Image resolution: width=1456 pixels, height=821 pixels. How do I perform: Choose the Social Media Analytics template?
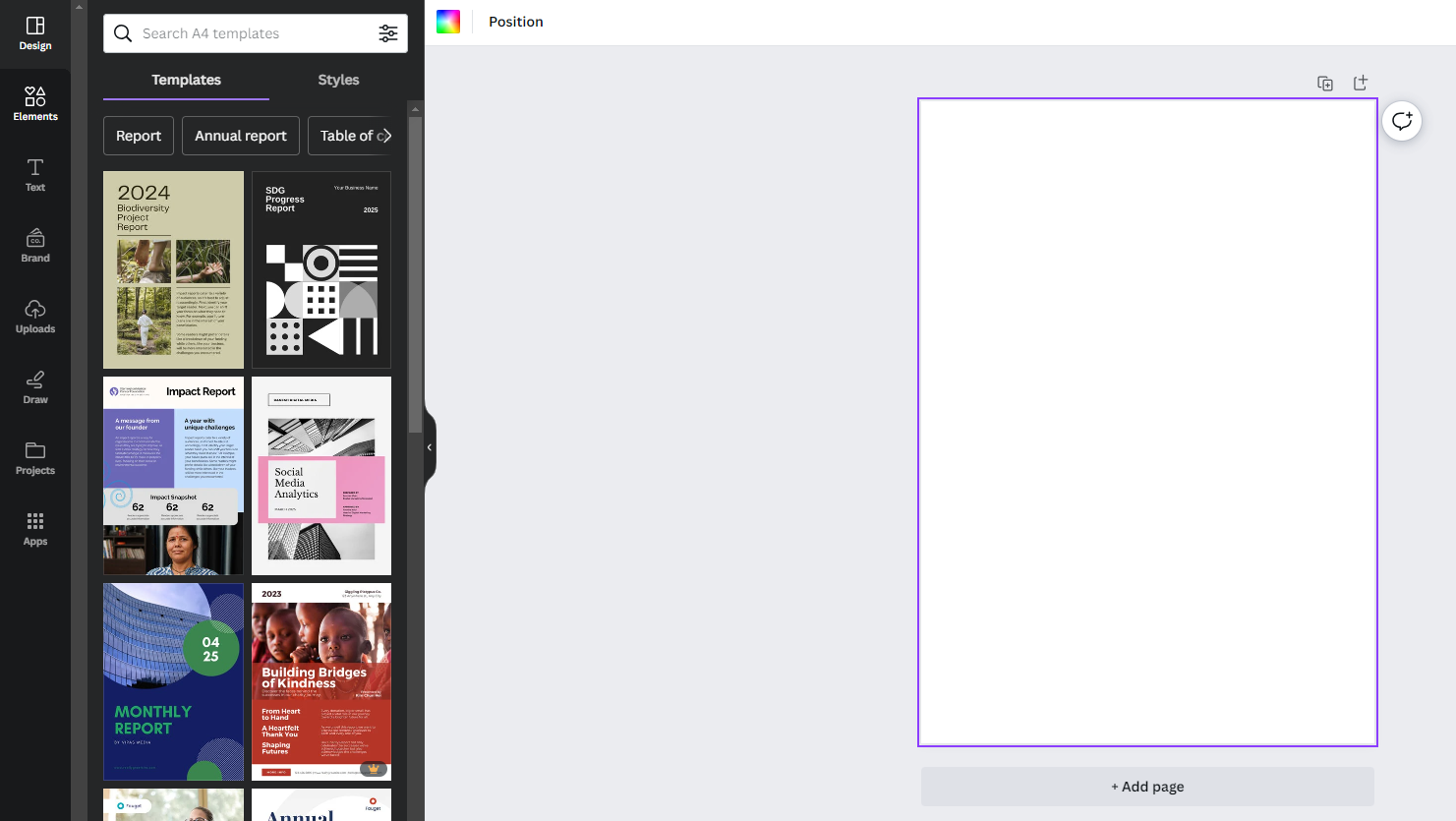click(321, 476)
